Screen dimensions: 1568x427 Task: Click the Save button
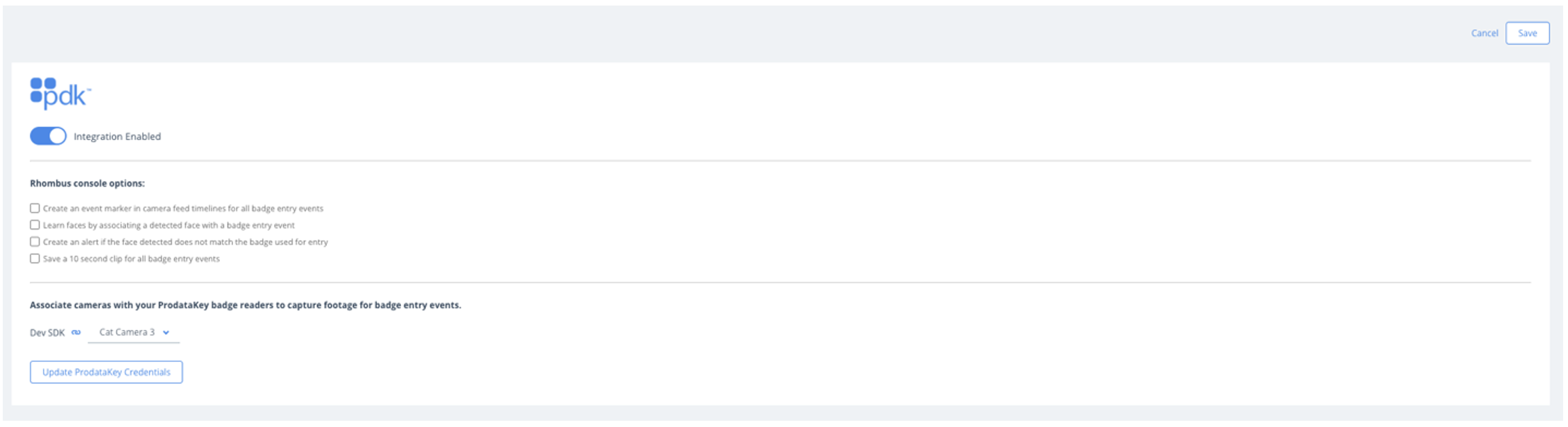1527,33
